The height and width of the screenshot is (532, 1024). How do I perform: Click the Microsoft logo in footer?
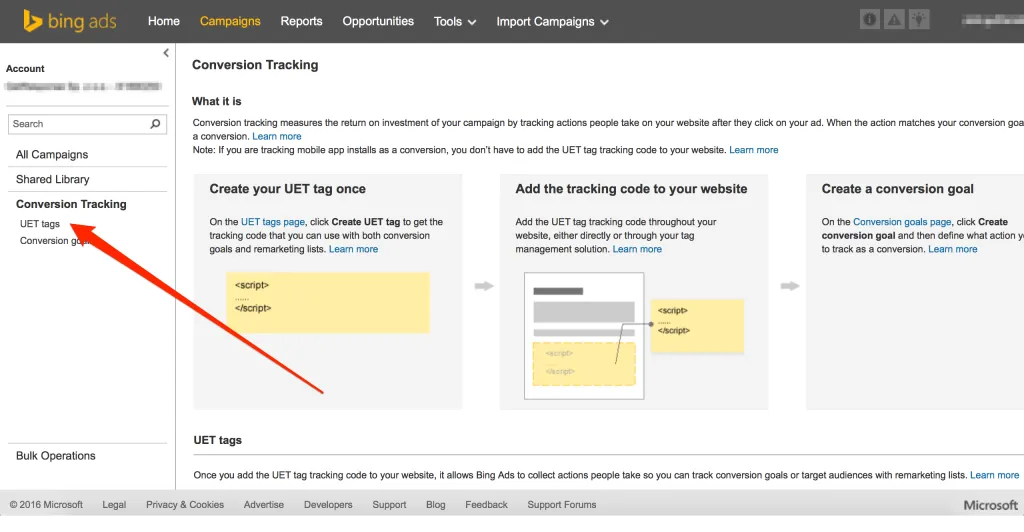(x=990, y=505)
